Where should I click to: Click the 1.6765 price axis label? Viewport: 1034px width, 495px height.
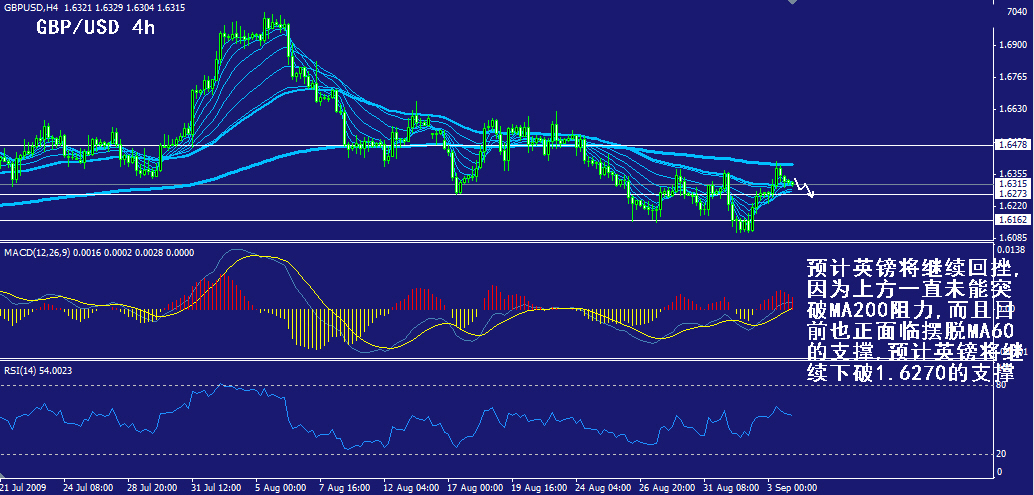coord(1012,78)
